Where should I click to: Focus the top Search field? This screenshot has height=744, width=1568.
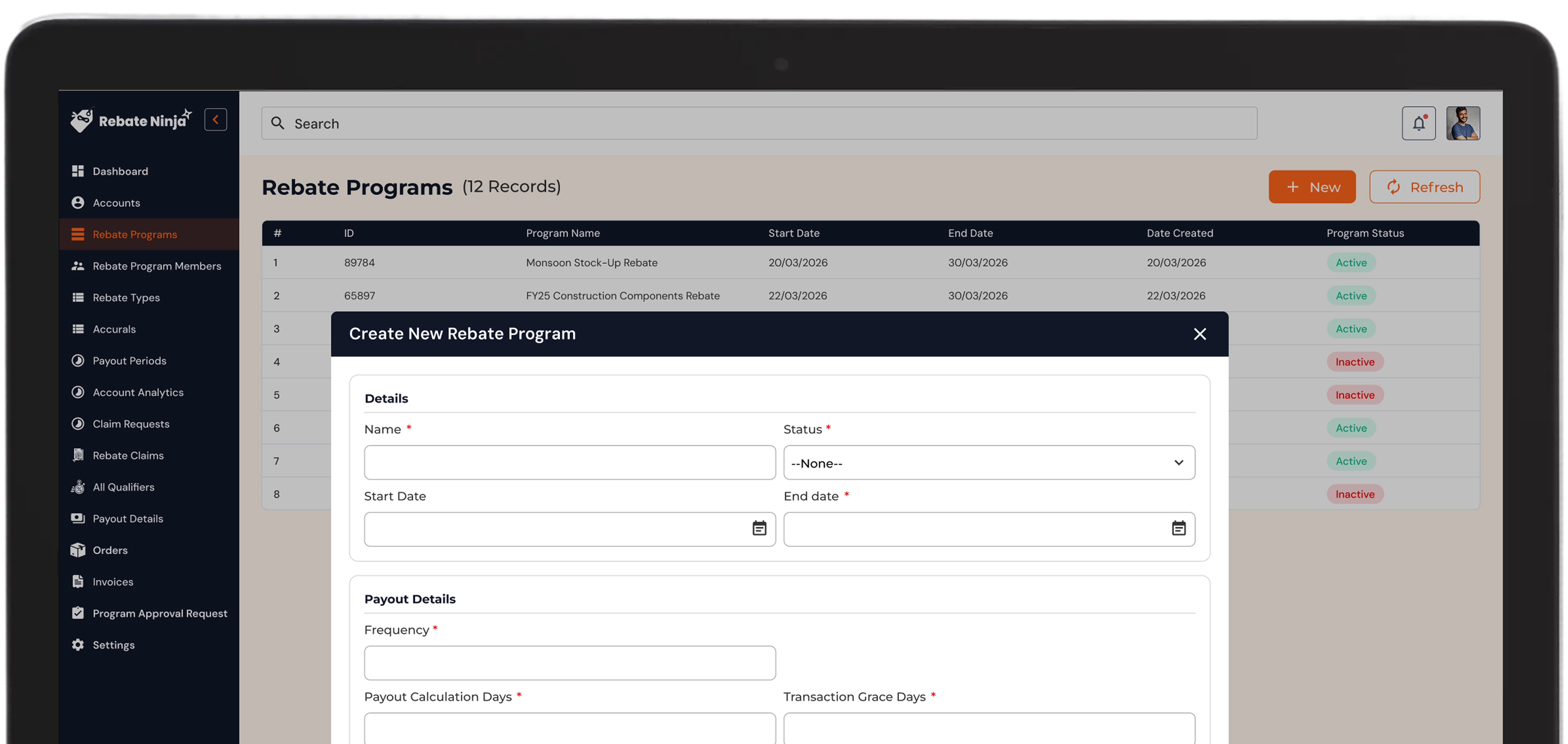pyautogui.click(x=759, y=123)
